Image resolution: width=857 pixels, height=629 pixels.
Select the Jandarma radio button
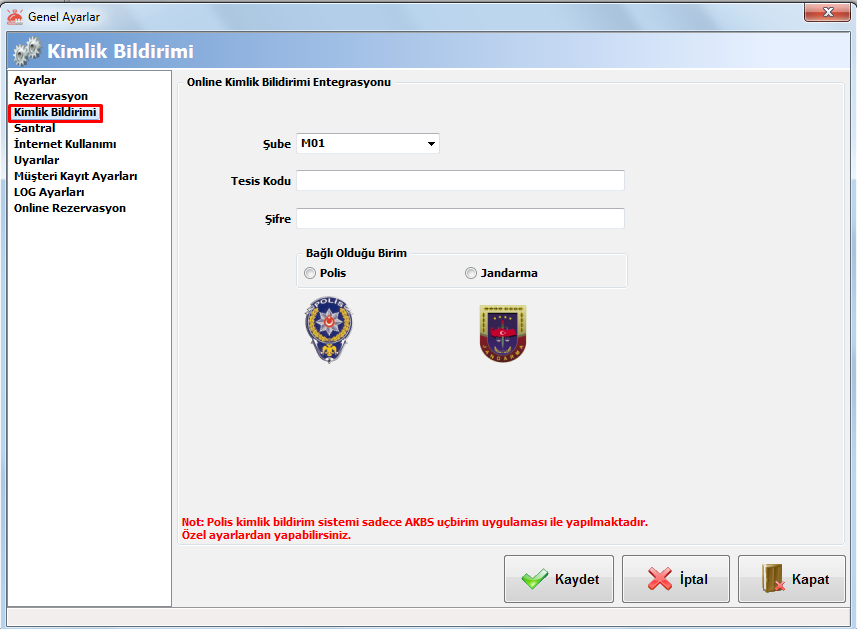click(471, 273)
